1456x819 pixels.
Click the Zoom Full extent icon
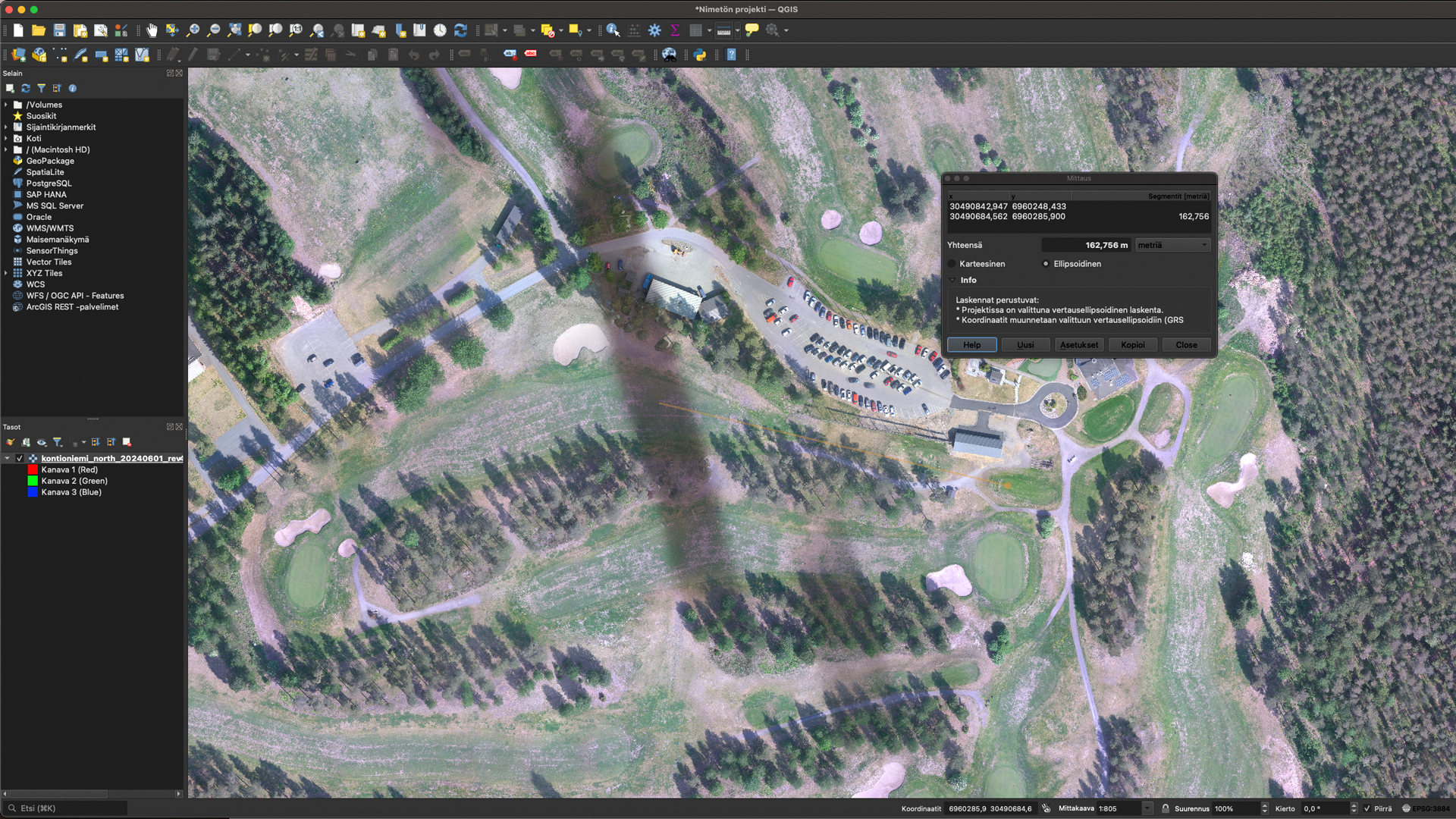point(234,30)
